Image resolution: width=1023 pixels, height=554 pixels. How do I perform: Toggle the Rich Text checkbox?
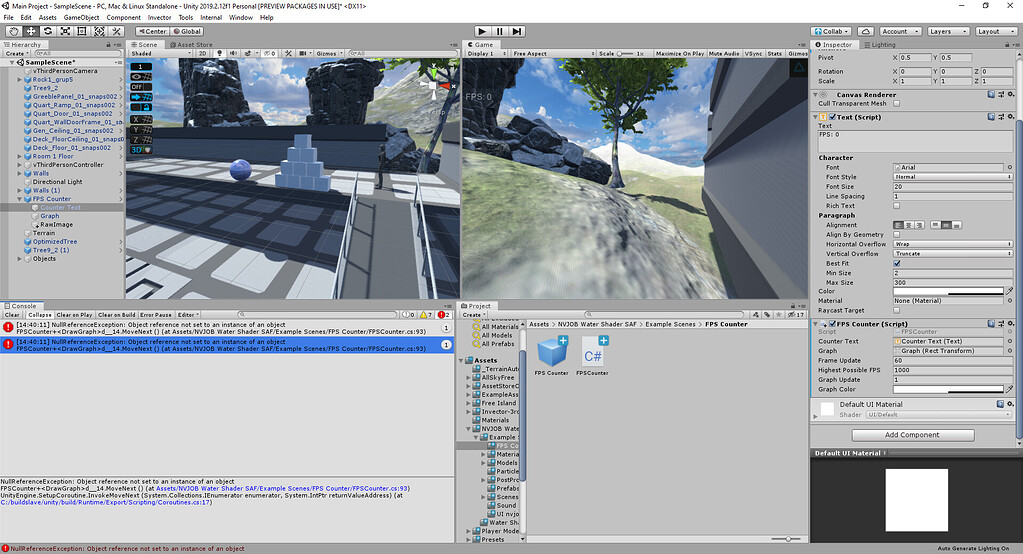click(x=896, y=206)
